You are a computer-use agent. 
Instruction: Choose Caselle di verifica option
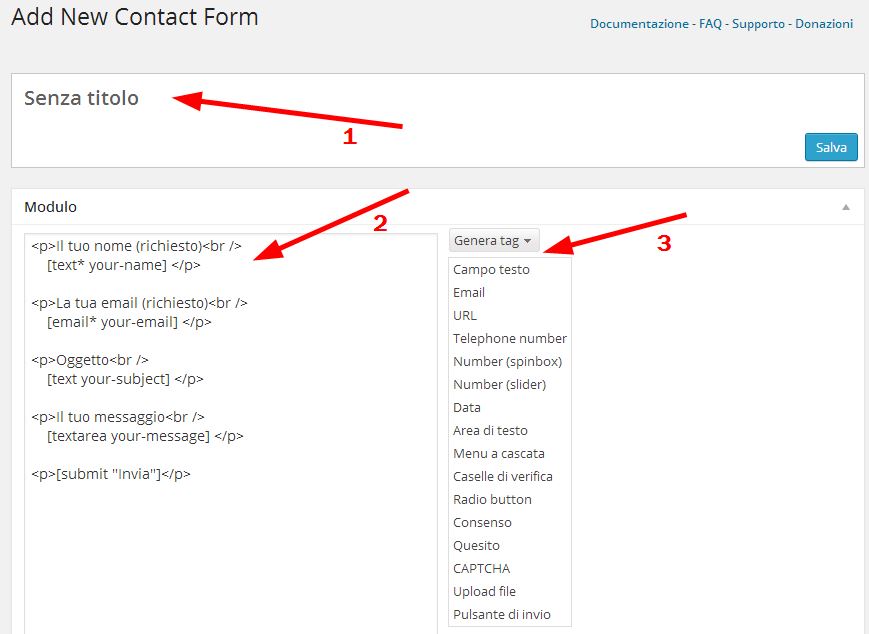coord(503,477)
